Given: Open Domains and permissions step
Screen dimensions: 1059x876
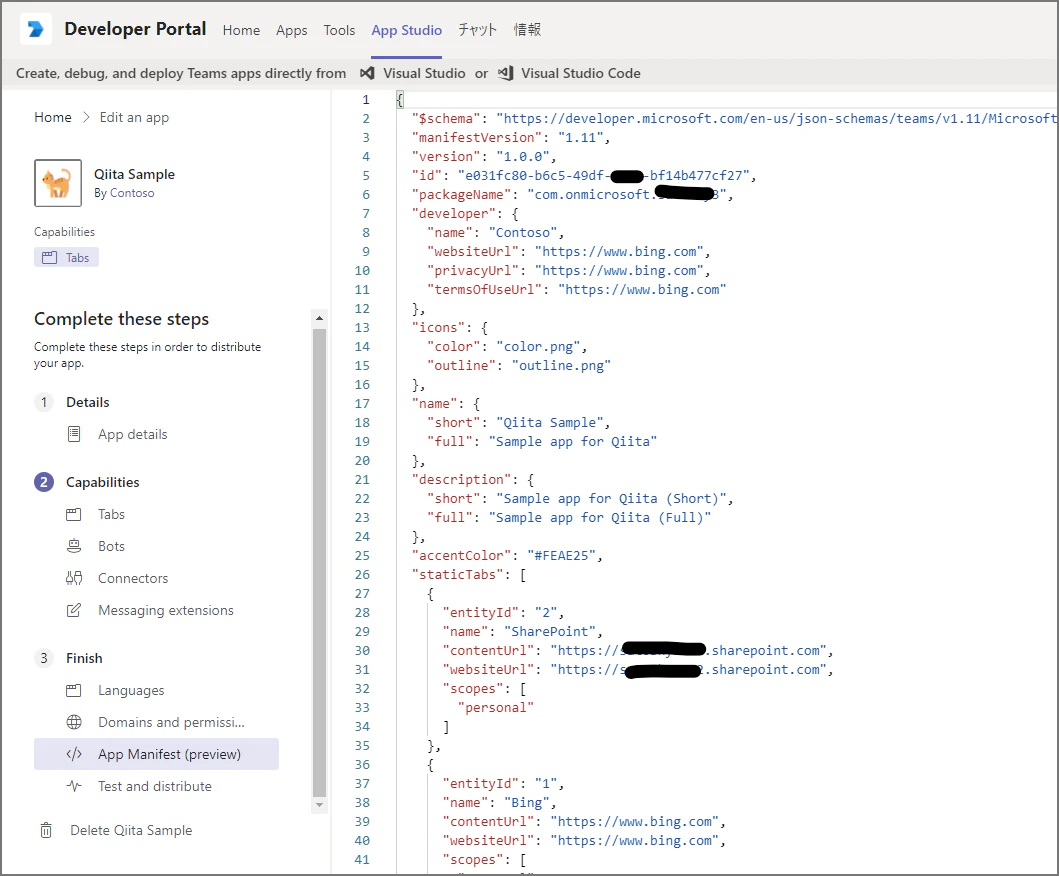Looking at the screenshot, I should tap(172, 722).
